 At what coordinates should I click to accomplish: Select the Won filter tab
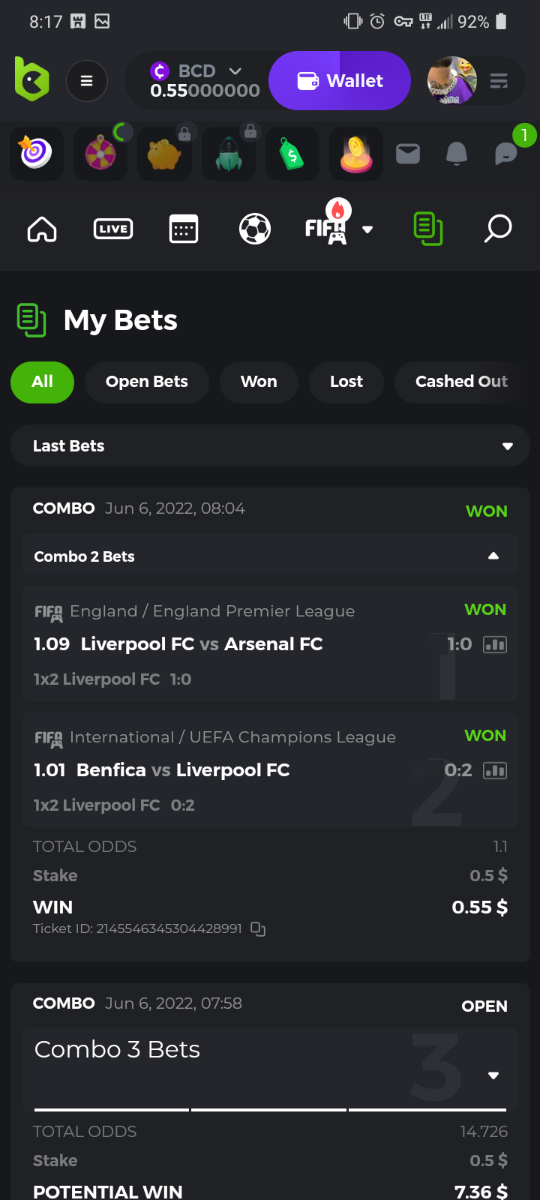pyautogui.click(x=259, y=382)
